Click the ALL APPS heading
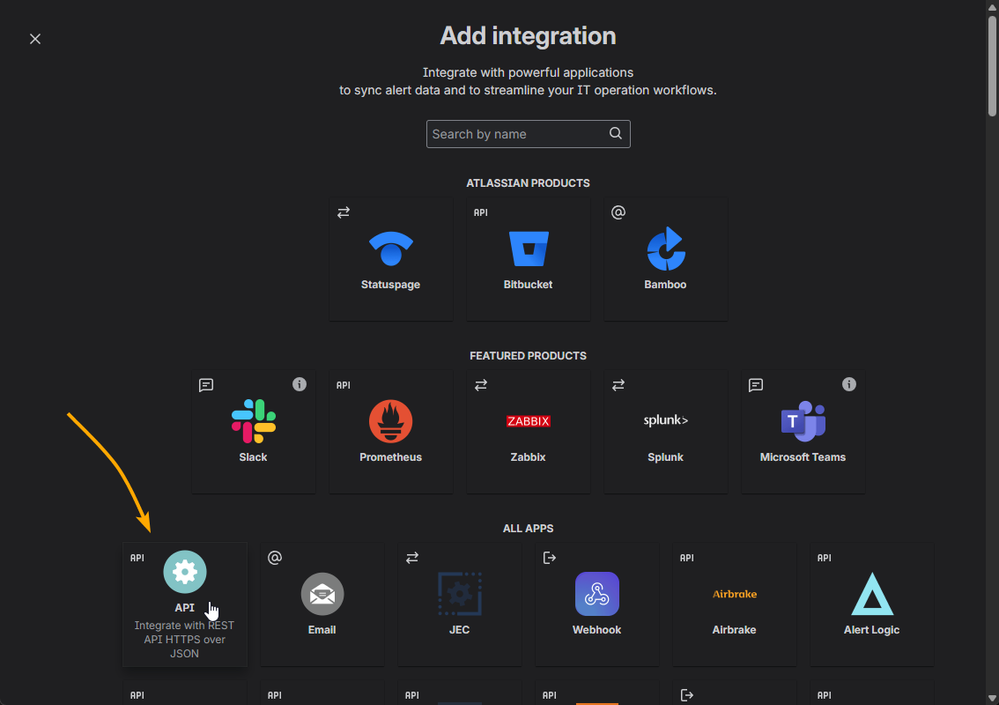Screen dimensions: 999x705 528,529
